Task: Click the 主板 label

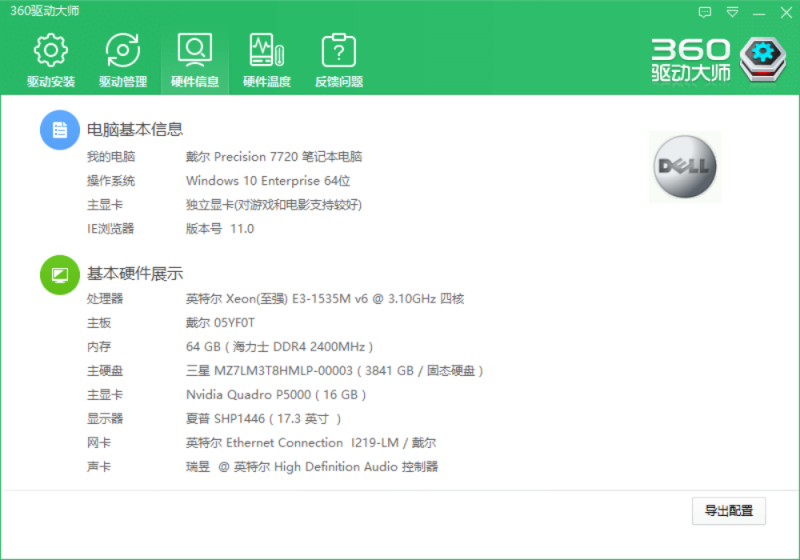Action: 99,322
